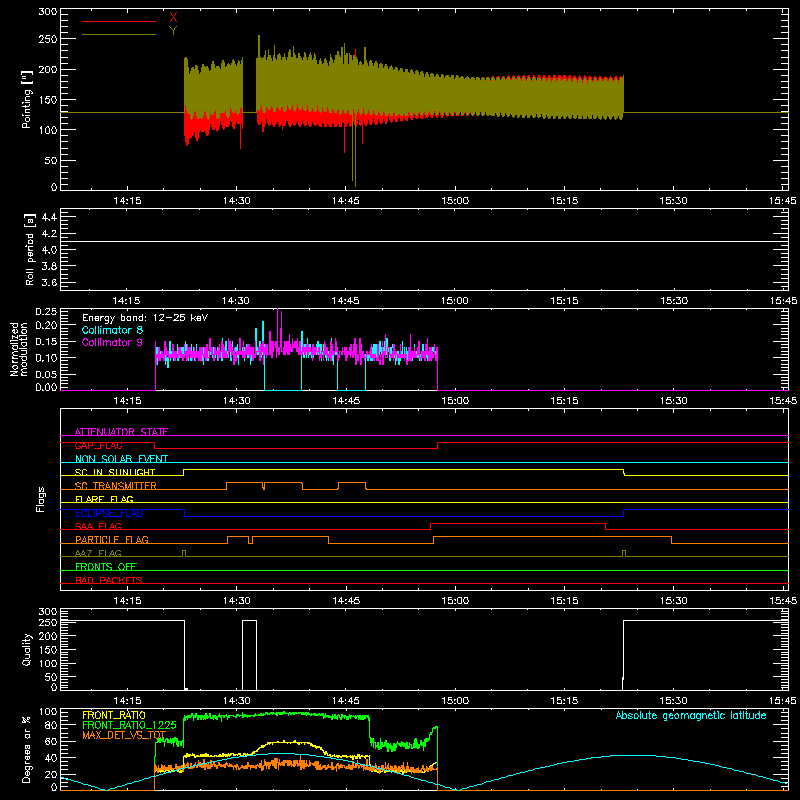The image size is (800, 800).
Task: Select the 'Energy band: 12-25 keV' annotation
Action: [145, 318]
